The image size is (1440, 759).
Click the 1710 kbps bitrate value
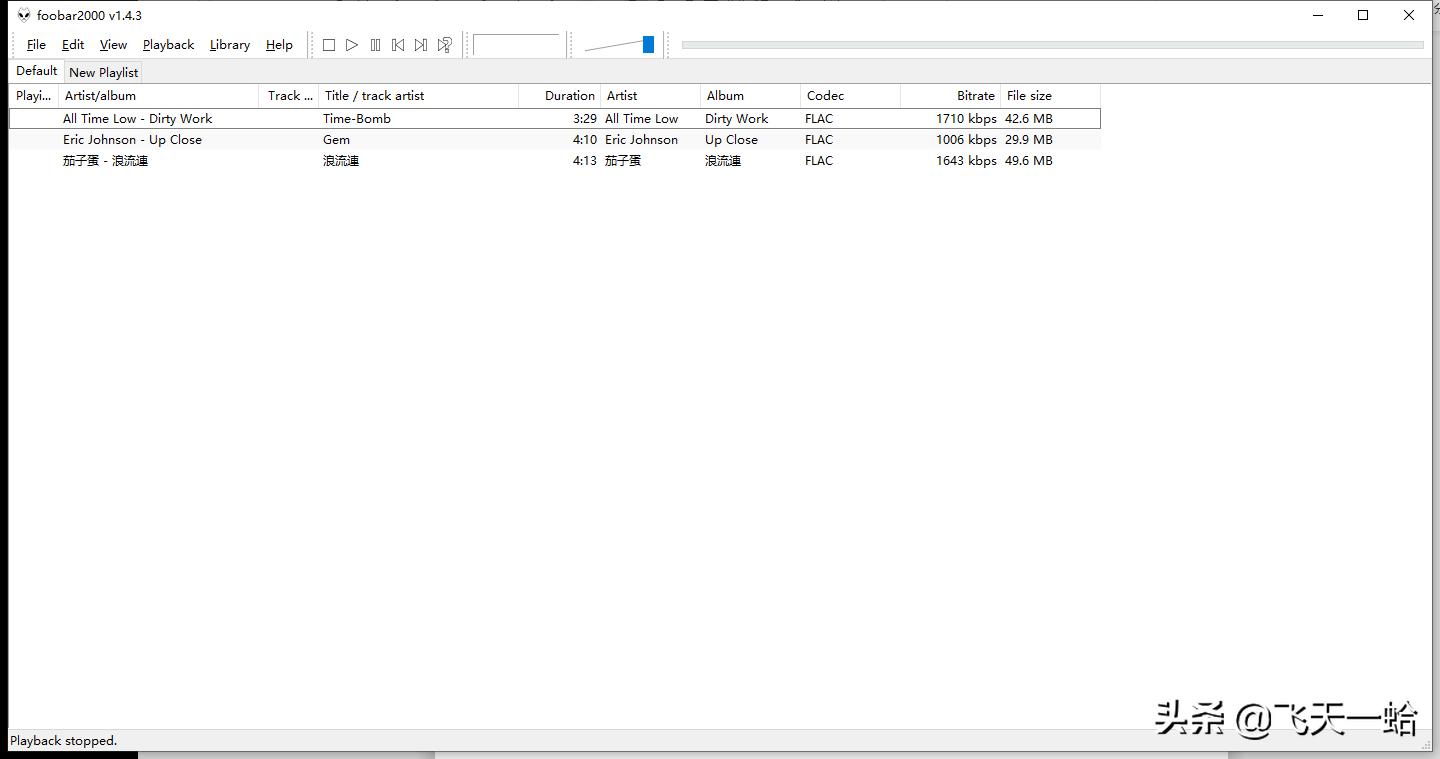tap(966, 118)
